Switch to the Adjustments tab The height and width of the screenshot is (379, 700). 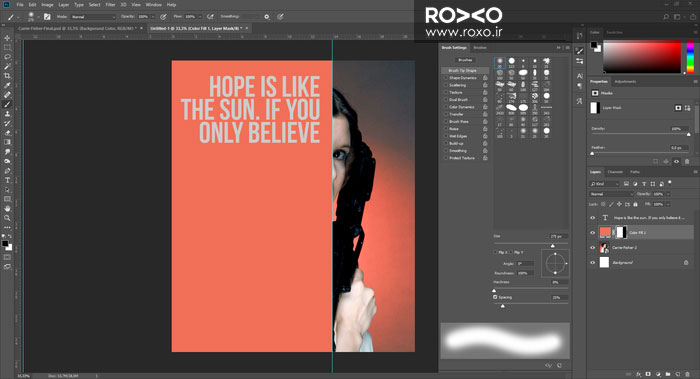[625, 82]
